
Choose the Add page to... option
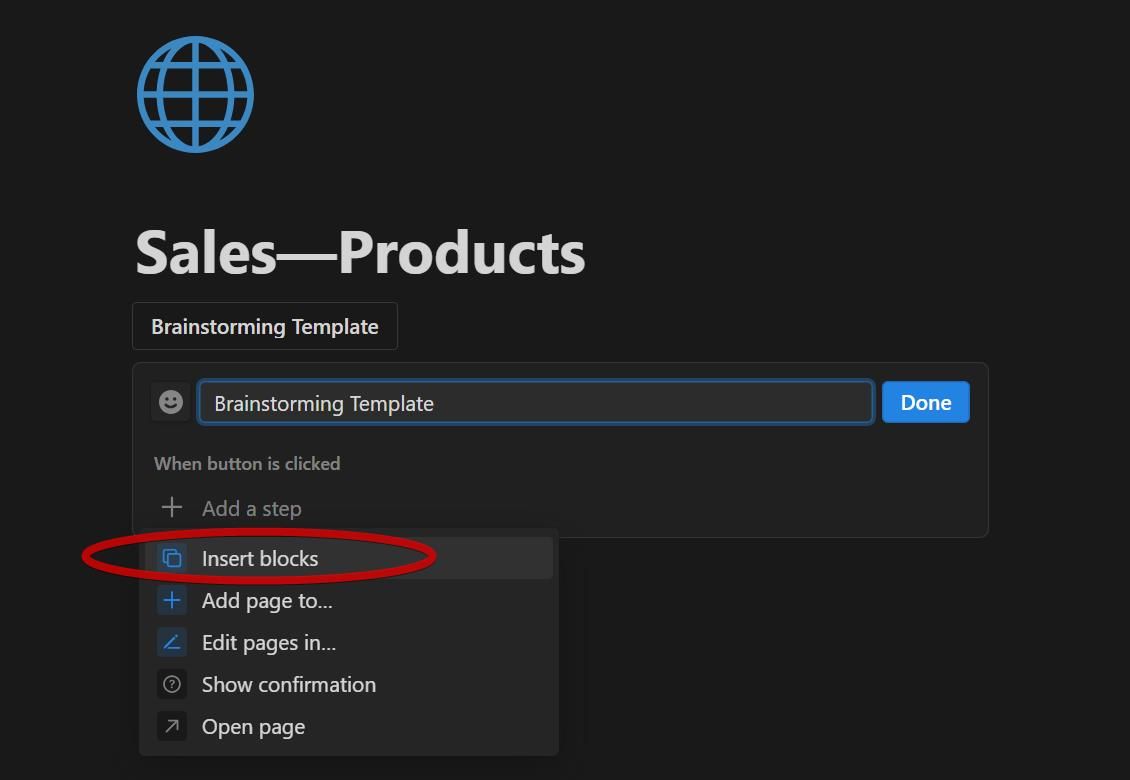pos(267,600)
